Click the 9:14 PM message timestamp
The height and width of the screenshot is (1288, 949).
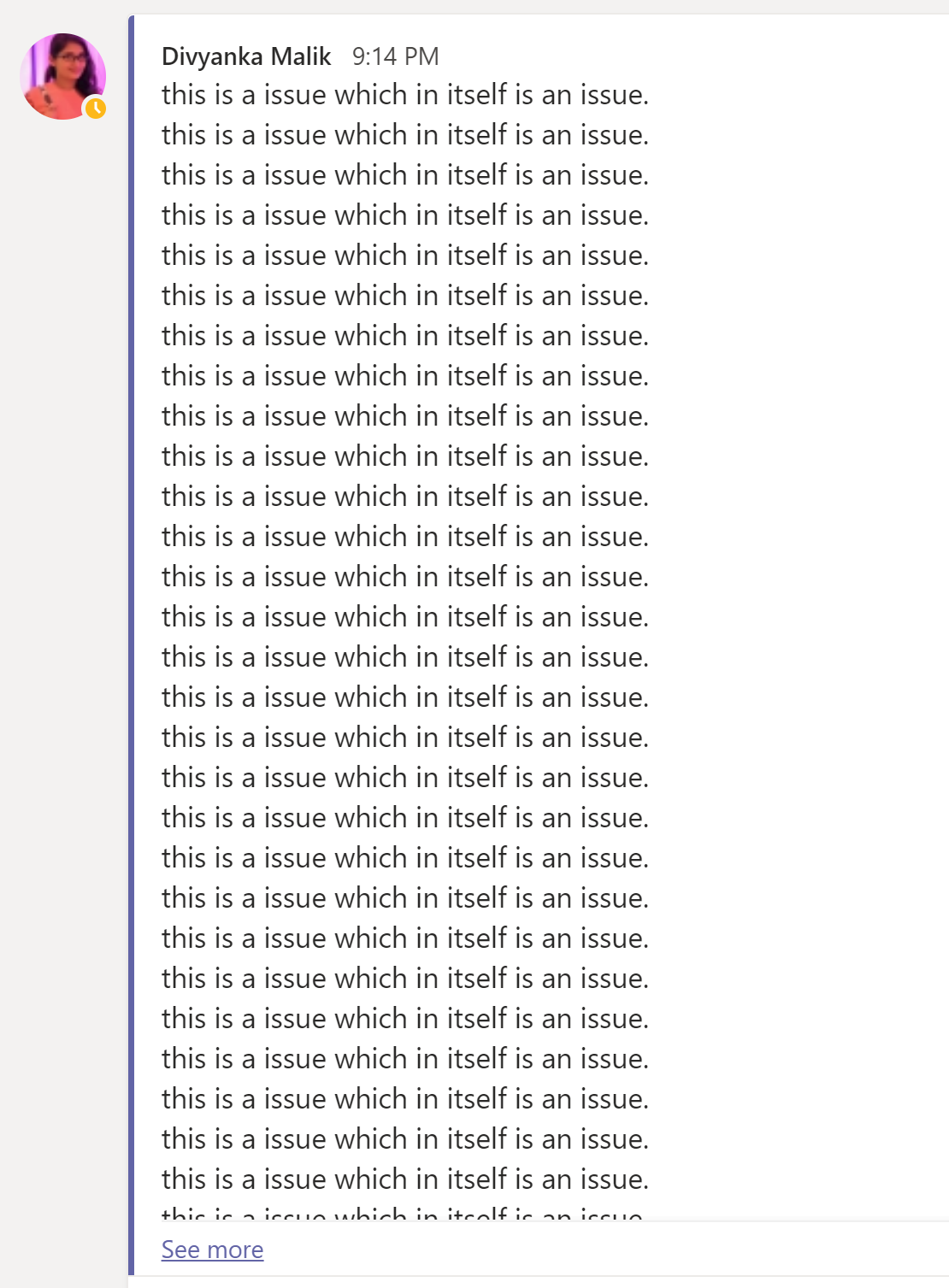[x=395, y=56]
